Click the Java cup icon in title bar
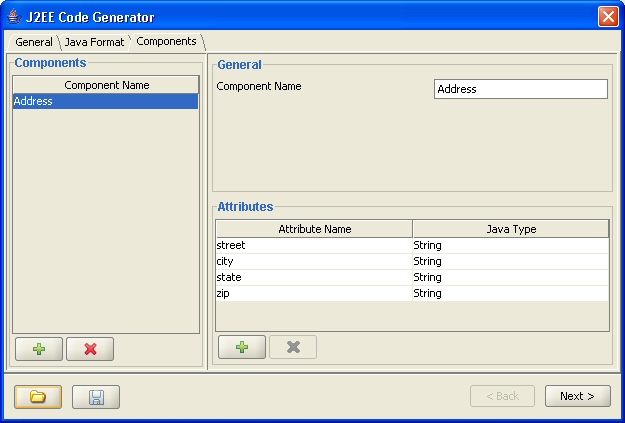 [15, 17]
